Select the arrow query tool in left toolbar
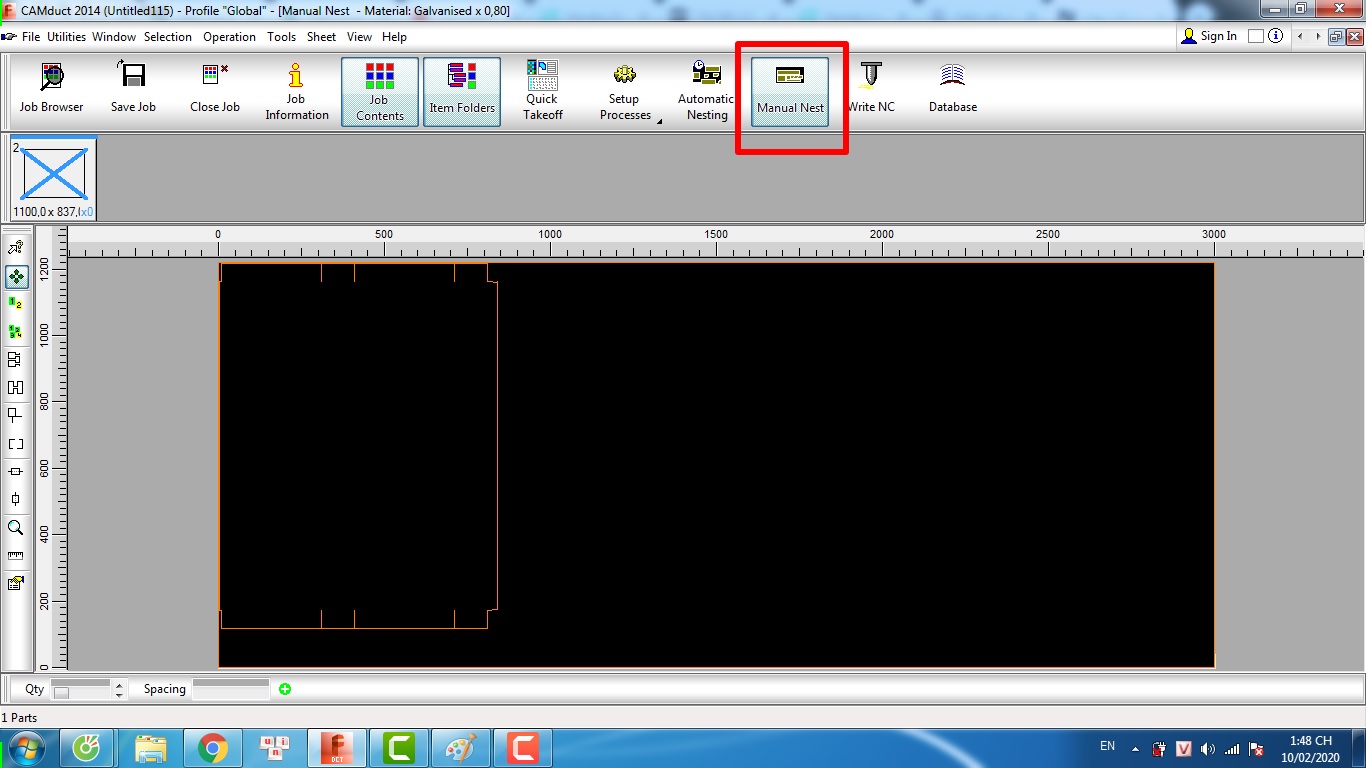The height and width of the screenshot is (768, 1366). coord(15,248)
